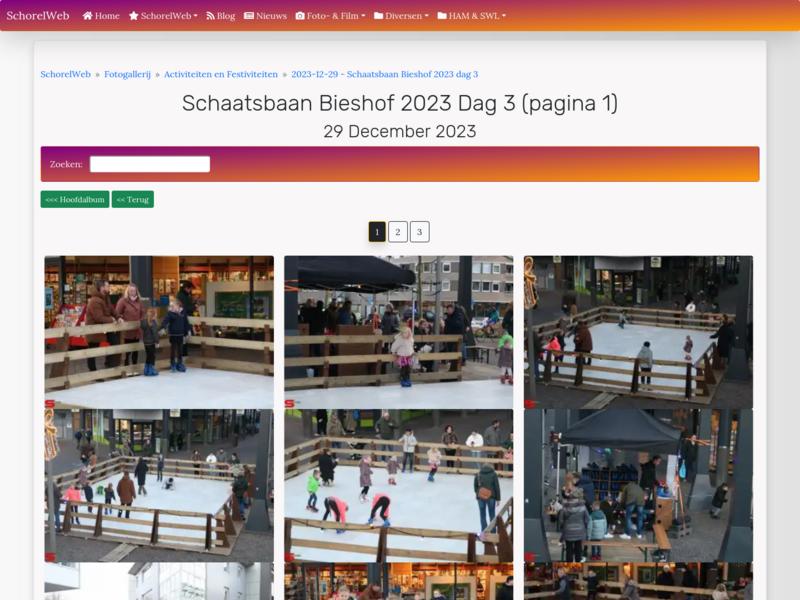Select pagination page 1

[377, 232]
